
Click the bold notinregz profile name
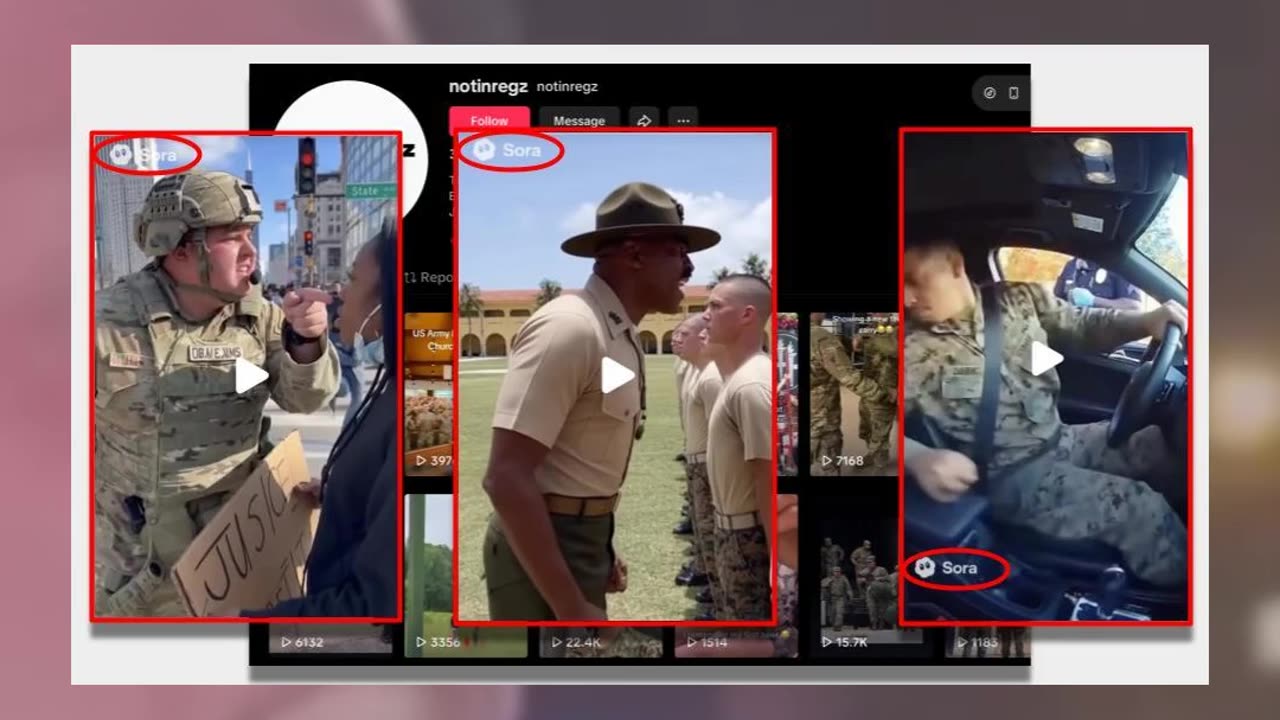tap(488, 87)
